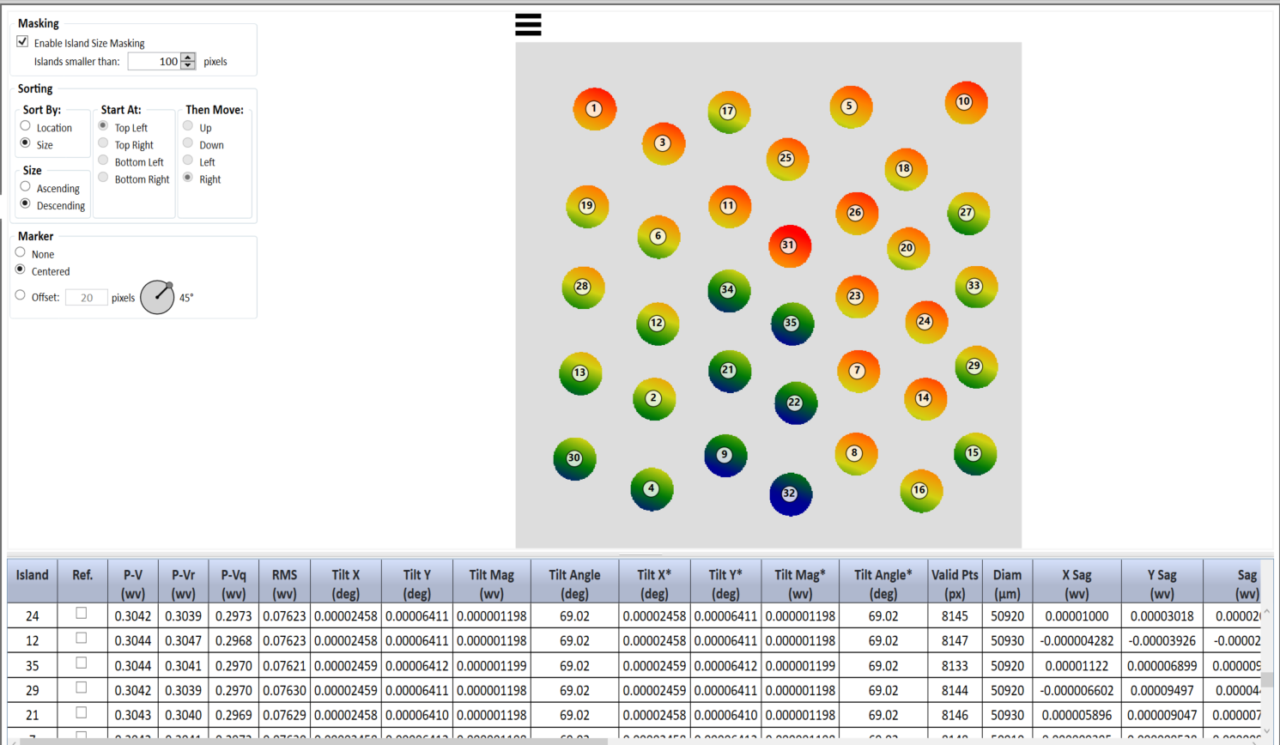Click the up arrow on the pixels spinner
Viewport: 1280px width, 745px height.
coord(186,56)
